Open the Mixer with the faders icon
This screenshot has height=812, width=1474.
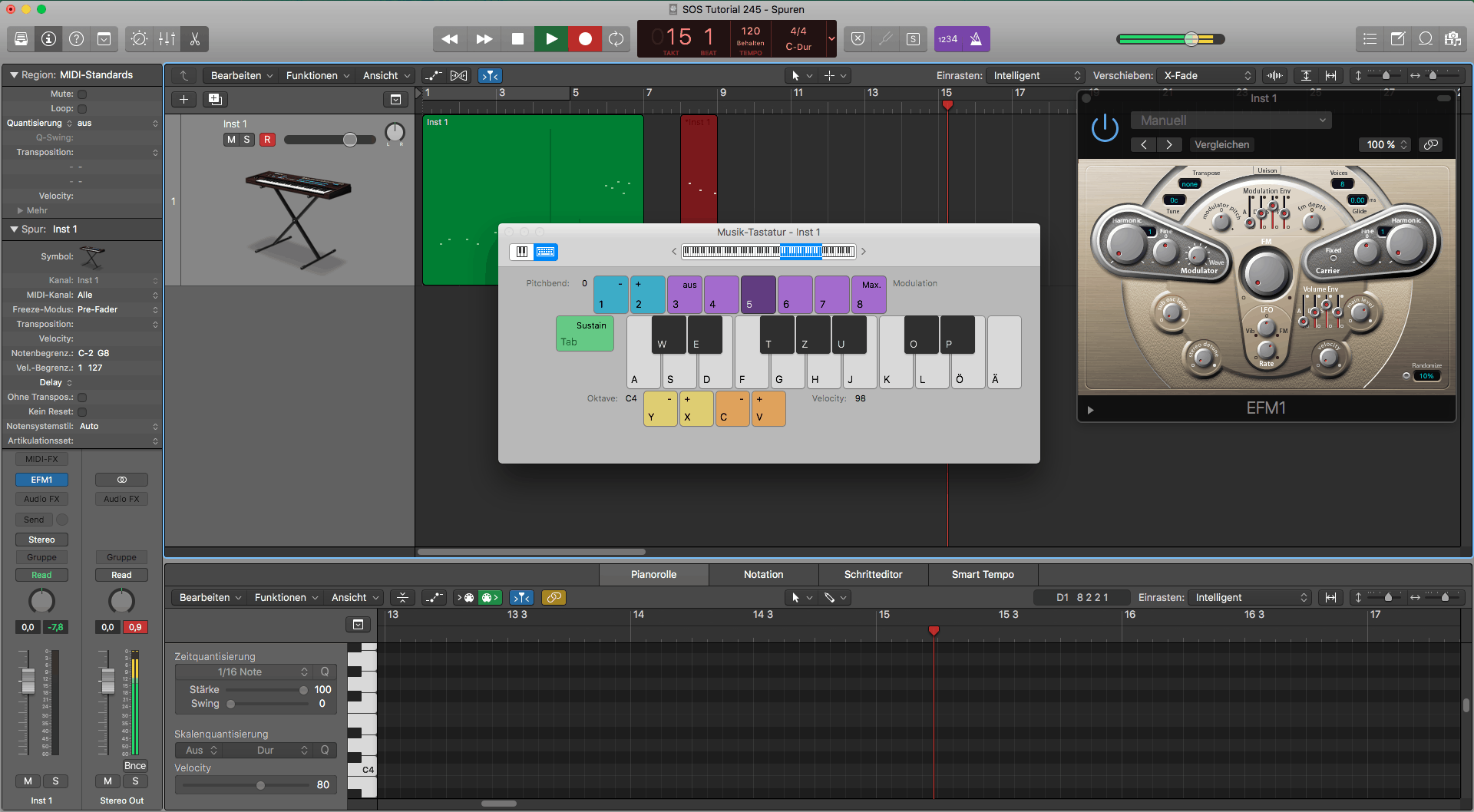(x=167, y=39)
